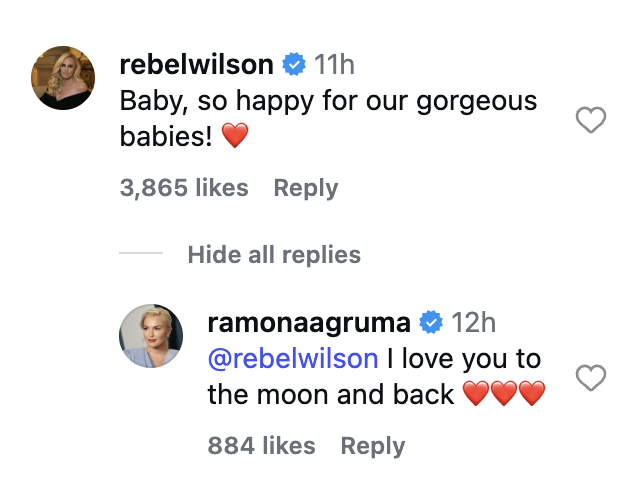Click ramonaagruma's verified badge
The width and height of the screenshot is (638, 496).
tap(431, 323)
